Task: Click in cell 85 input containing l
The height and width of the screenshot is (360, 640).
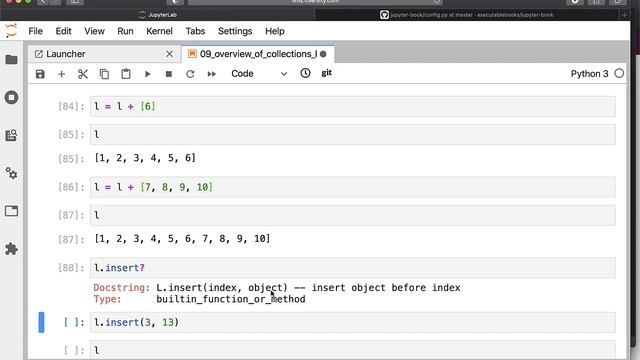Action: pos(353,134)
